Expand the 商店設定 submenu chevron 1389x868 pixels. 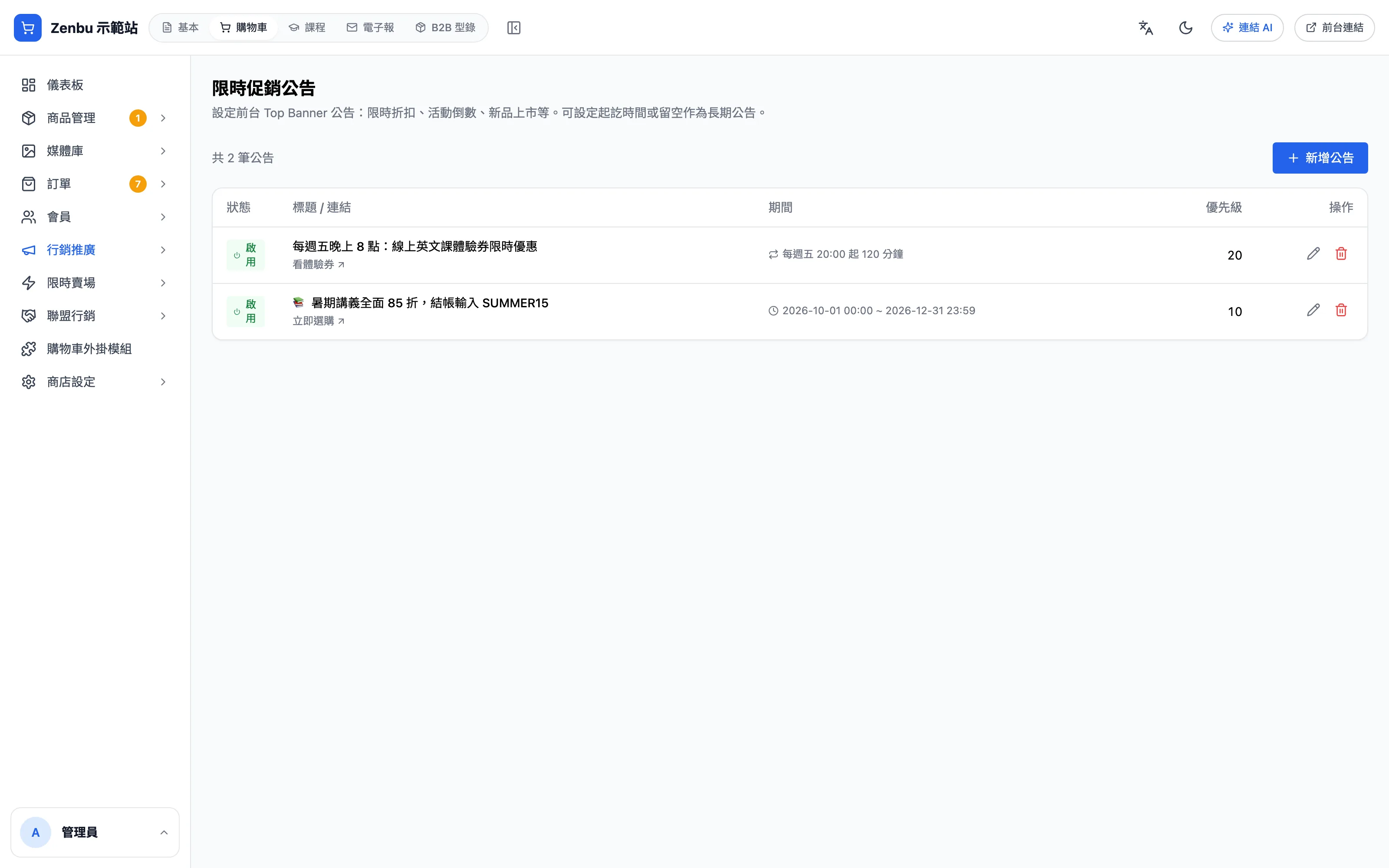point(163,382)
